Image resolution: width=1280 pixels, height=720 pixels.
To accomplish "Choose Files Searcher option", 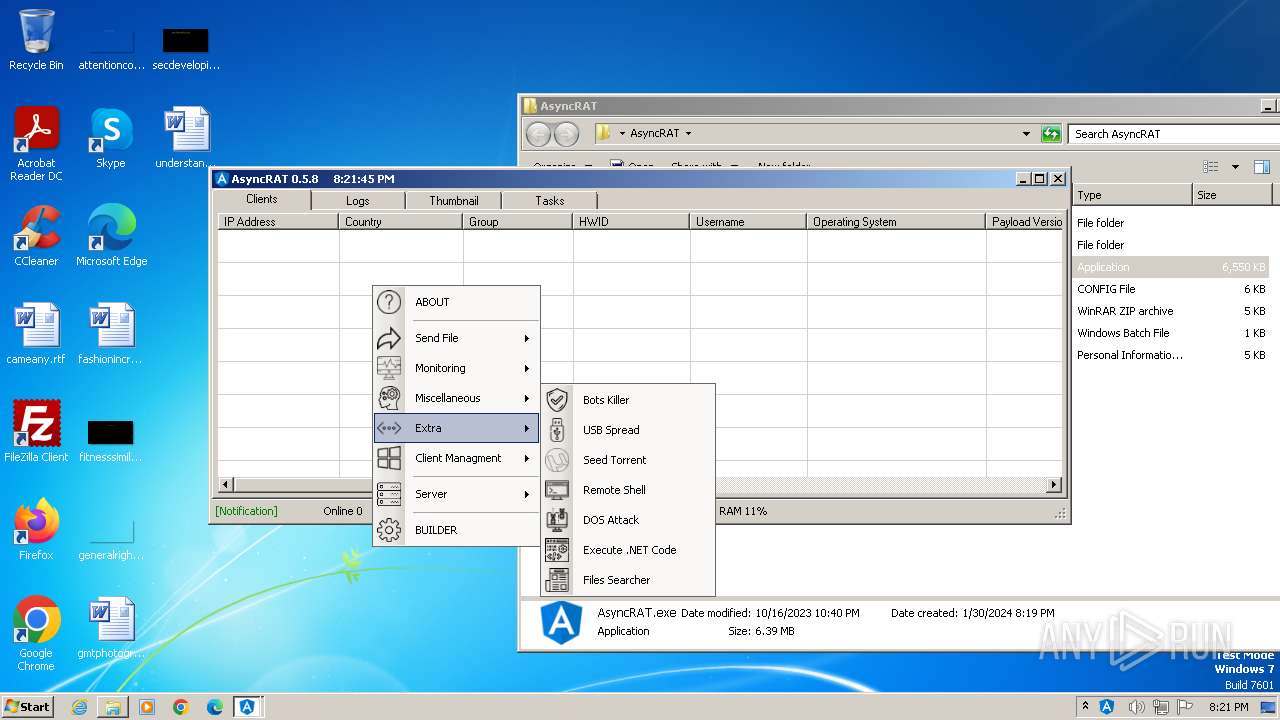I will pyautogui.click(x=628, y=580).
